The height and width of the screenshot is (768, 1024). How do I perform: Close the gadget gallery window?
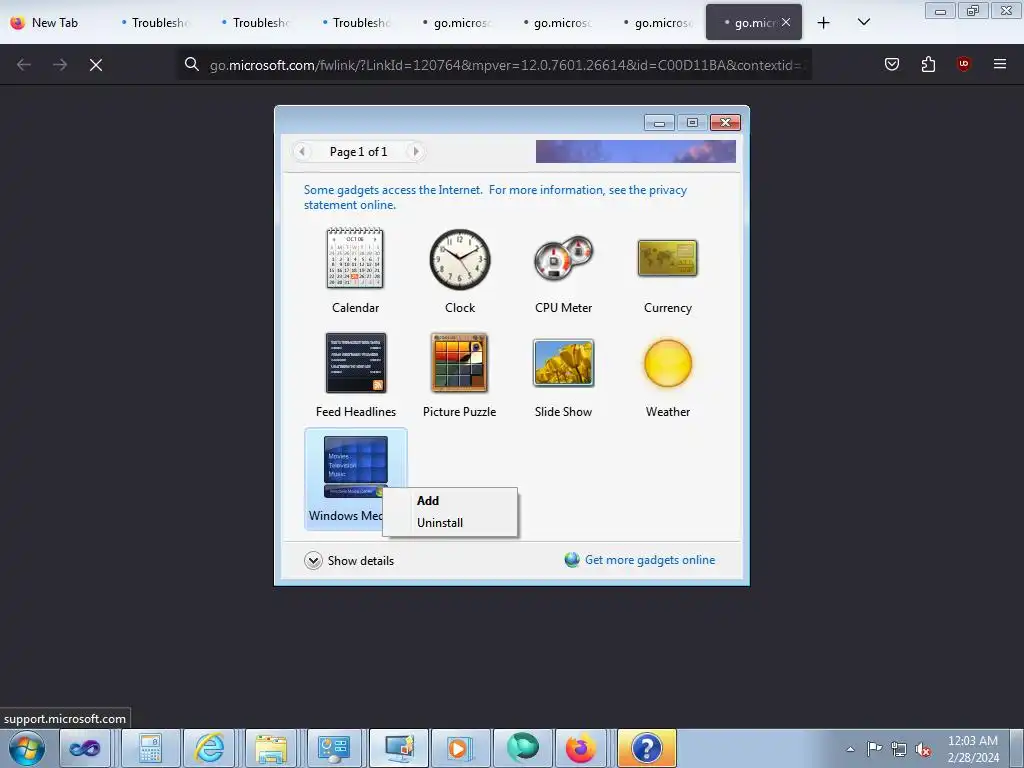[x=726, y=123]
